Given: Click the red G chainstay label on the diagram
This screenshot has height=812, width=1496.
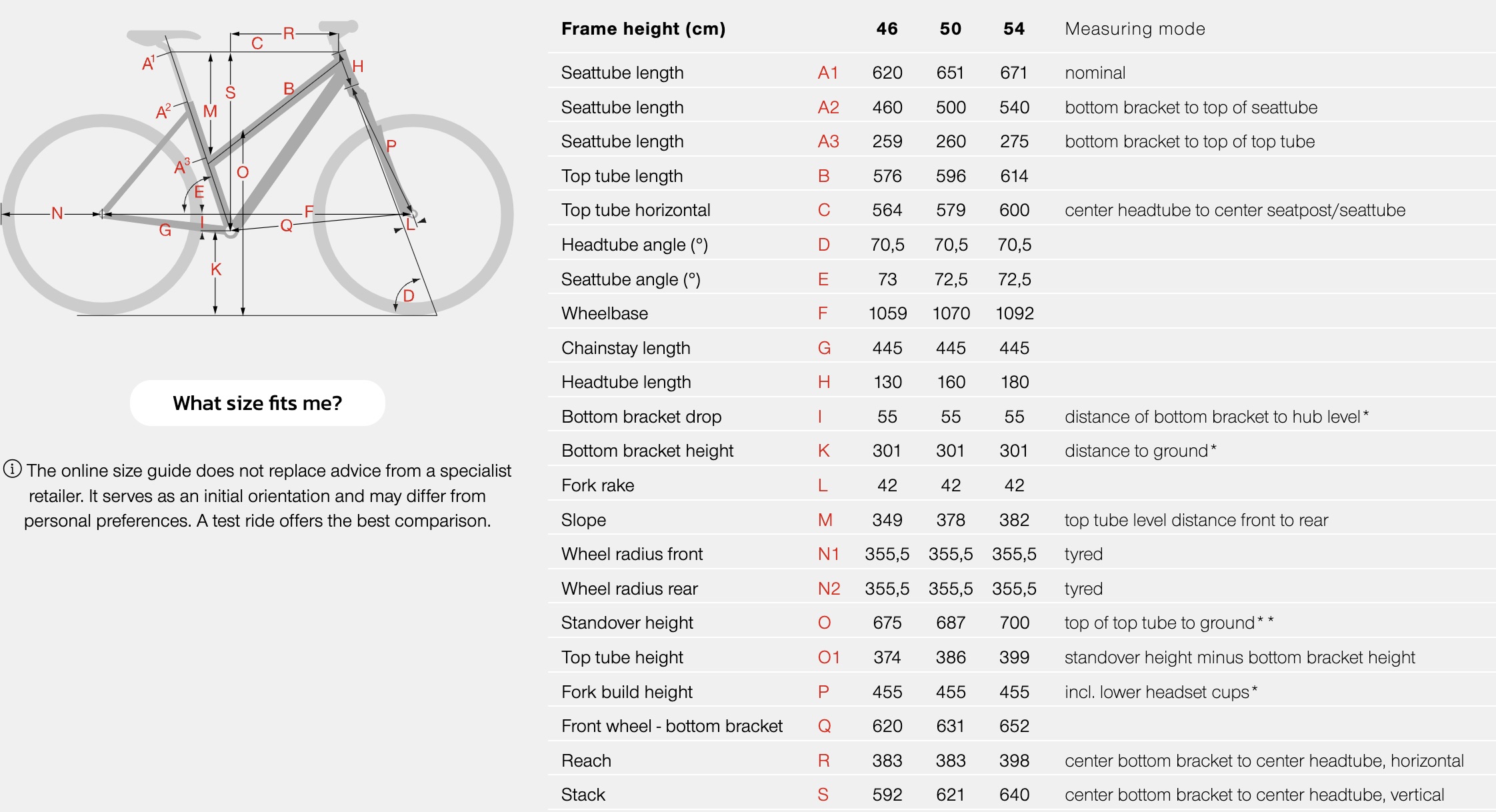Looking at the screenshot, I should [165, 231].
